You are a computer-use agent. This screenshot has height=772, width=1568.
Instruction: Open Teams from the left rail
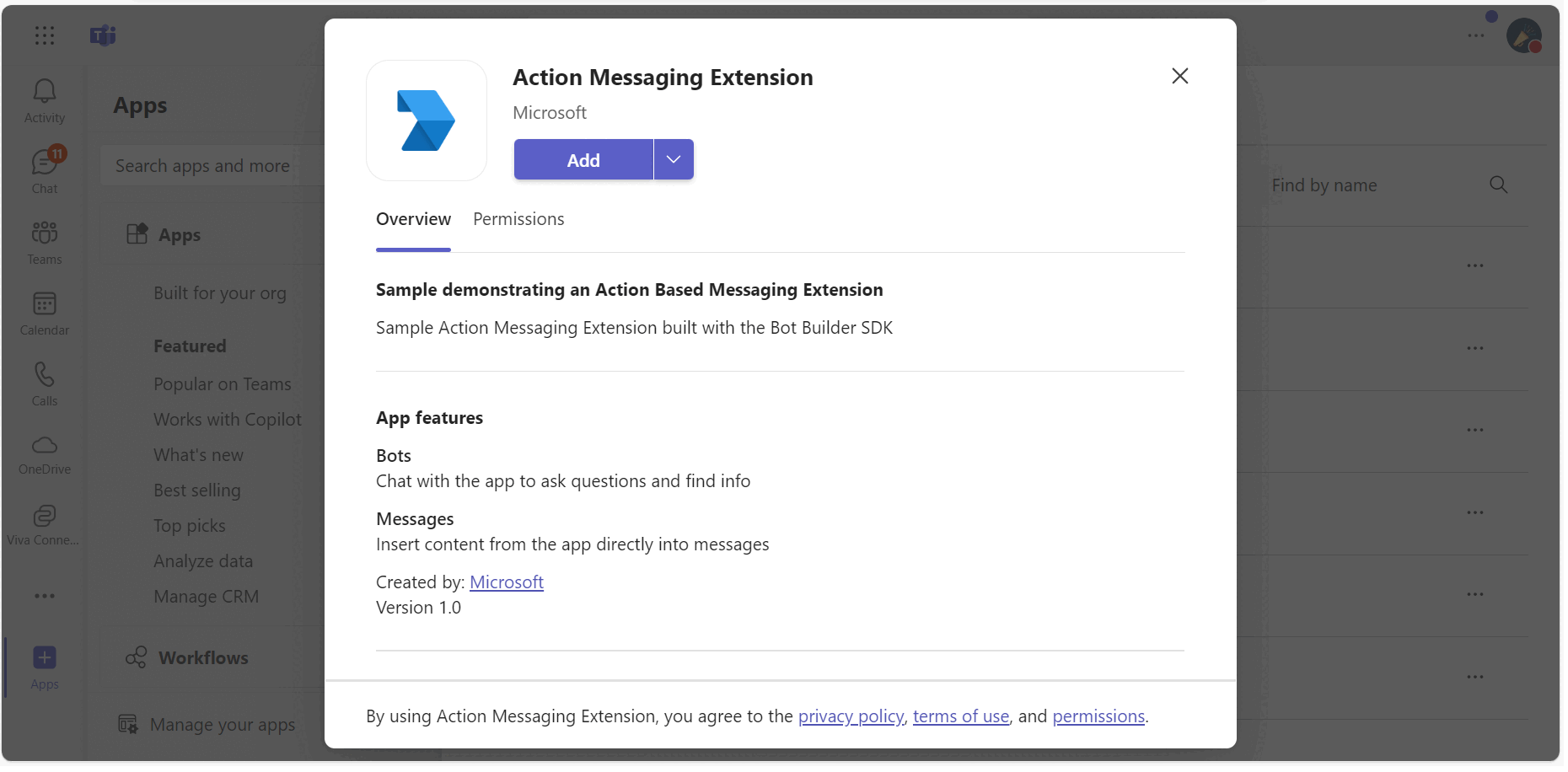pos(44,241)
